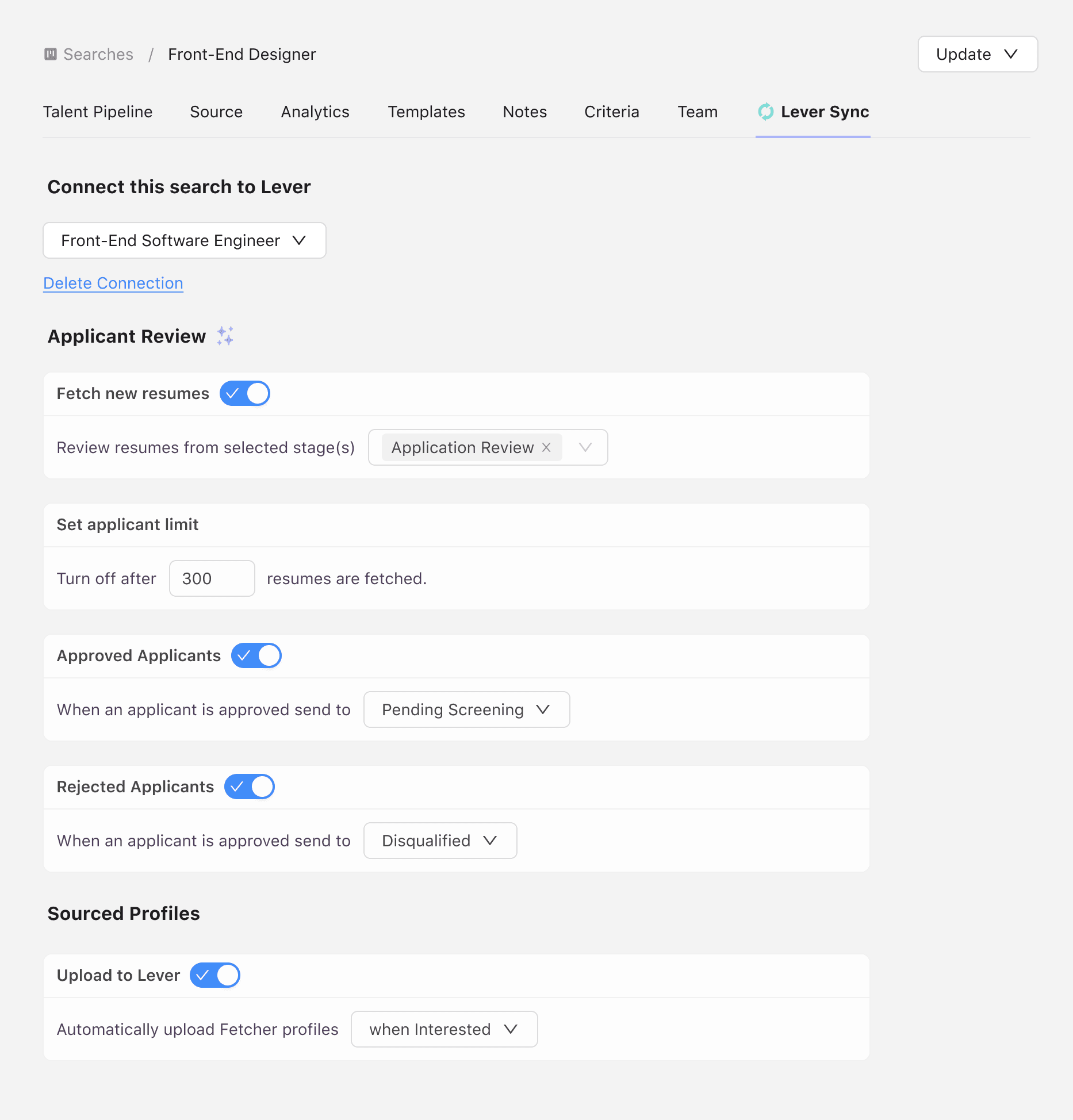Switch to the Talent Pipeline tab
The image size is (1073, 1120).
pyautogui.click(x=98, y=112)
